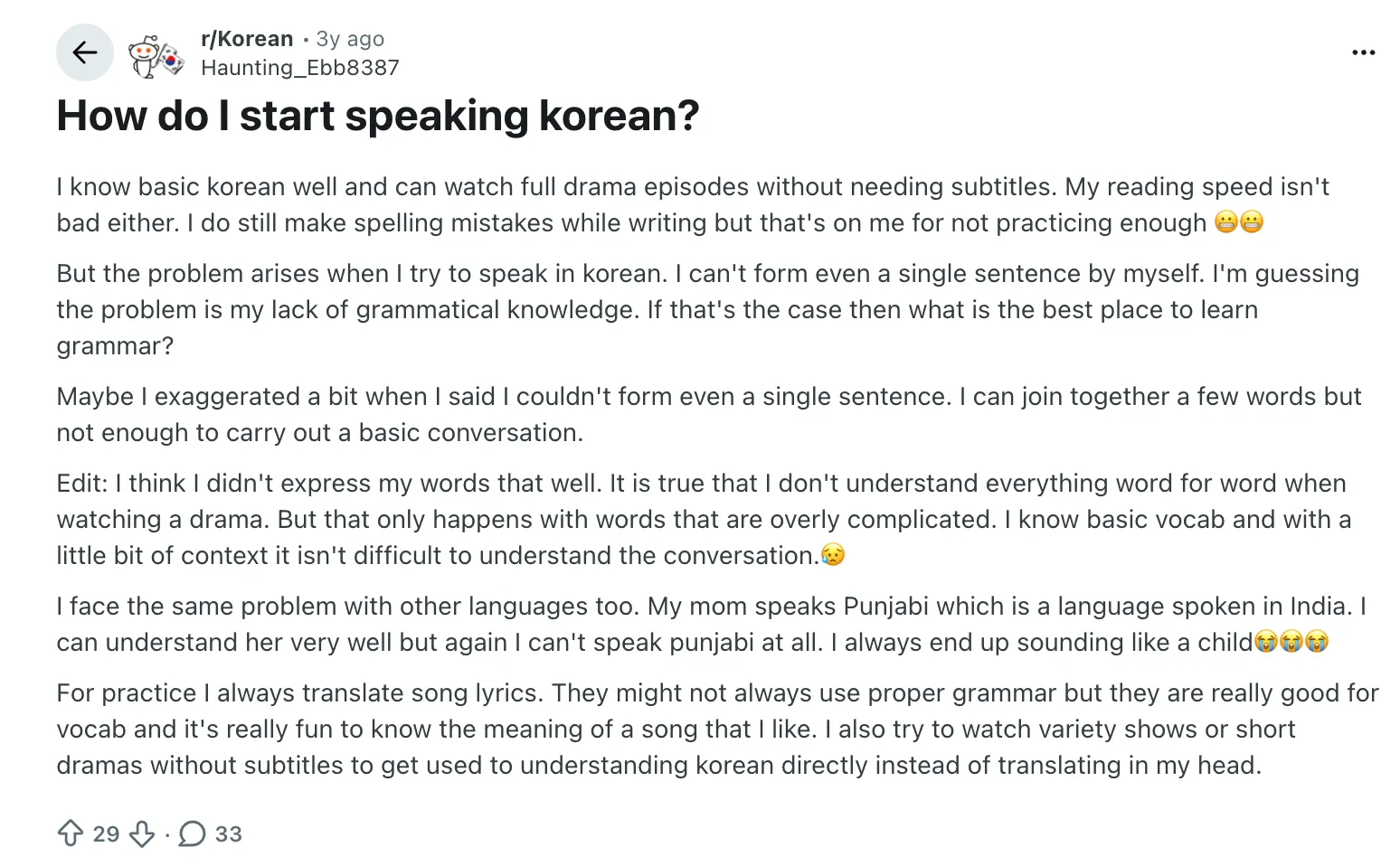Click the paragraph starting "Edit: I think"
1400x866 pixels.
pyautogui.click(x=633, y=519)
